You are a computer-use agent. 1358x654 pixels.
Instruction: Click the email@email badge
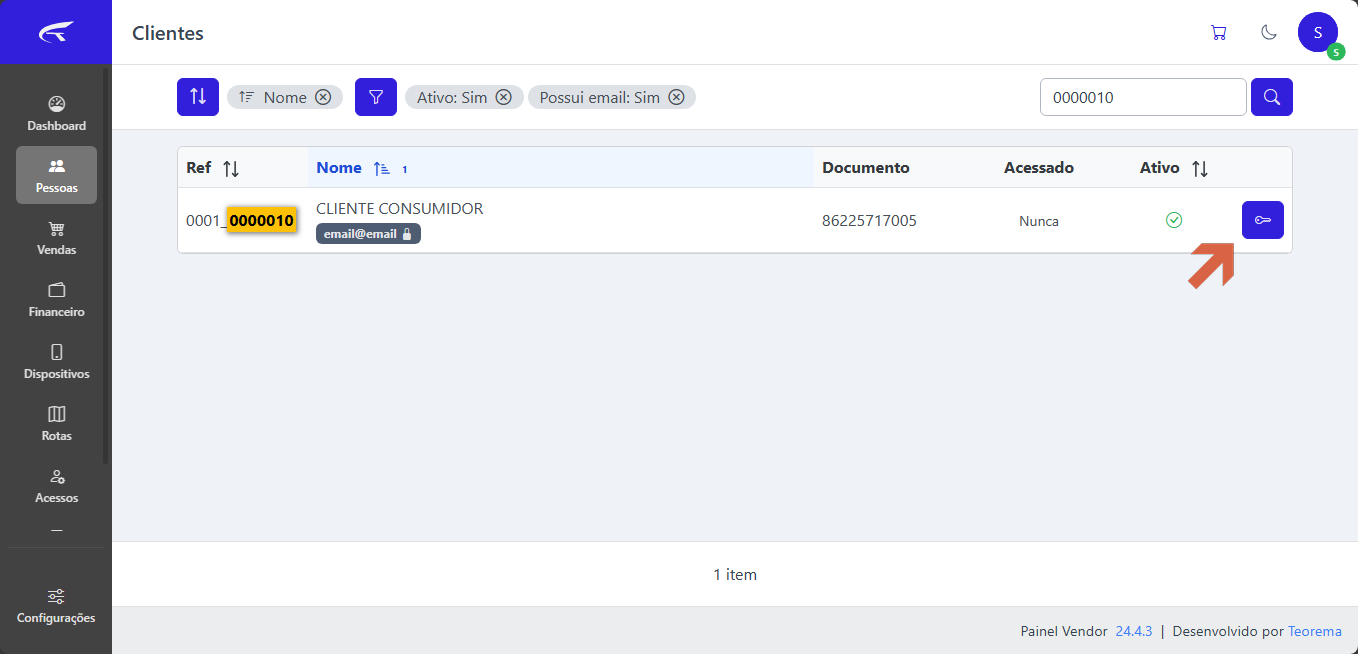click(368, 233)
